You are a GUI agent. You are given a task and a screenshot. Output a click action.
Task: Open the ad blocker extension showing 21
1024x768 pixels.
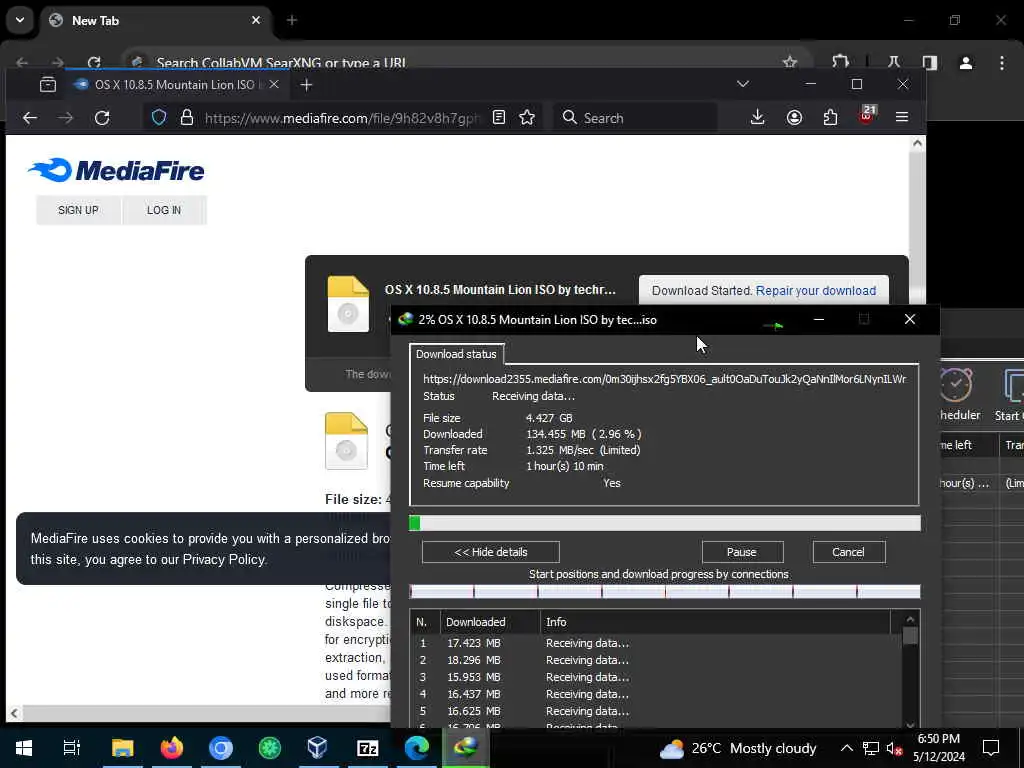coord(867,115)
